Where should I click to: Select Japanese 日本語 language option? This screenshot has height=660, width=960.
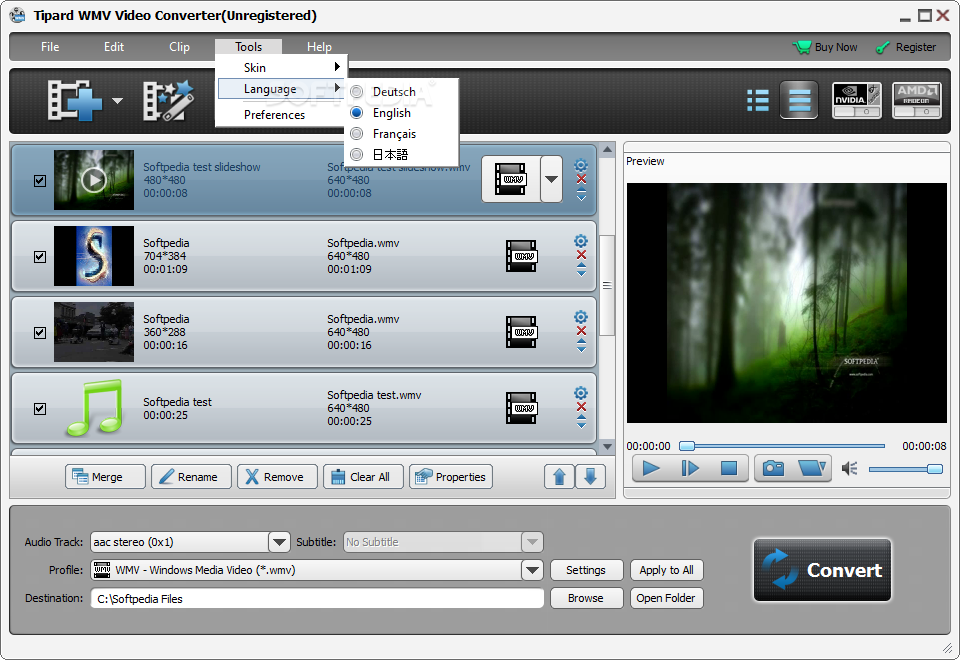click(357, 154)
